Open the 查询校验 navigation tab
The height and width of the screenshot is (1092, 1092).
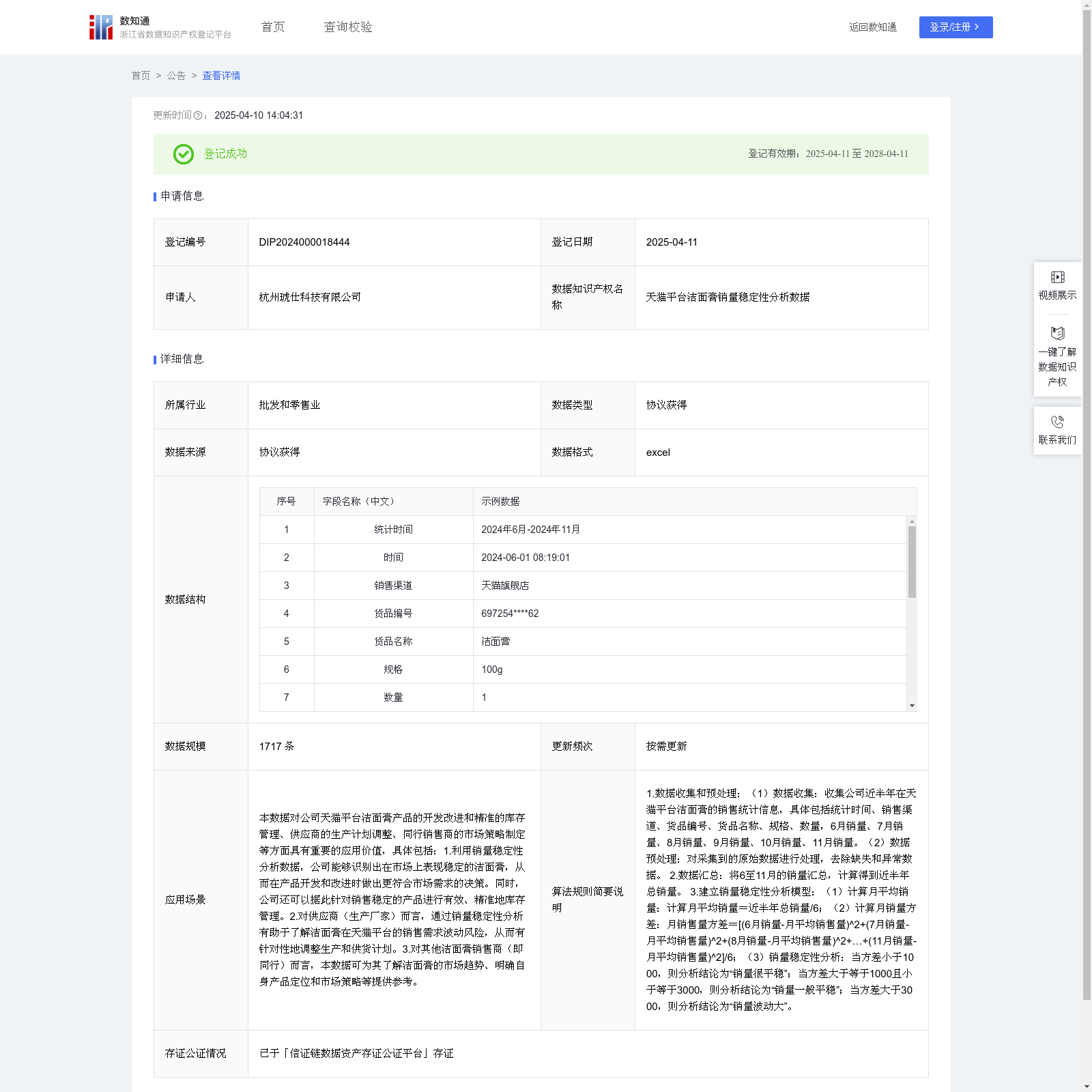347,27
